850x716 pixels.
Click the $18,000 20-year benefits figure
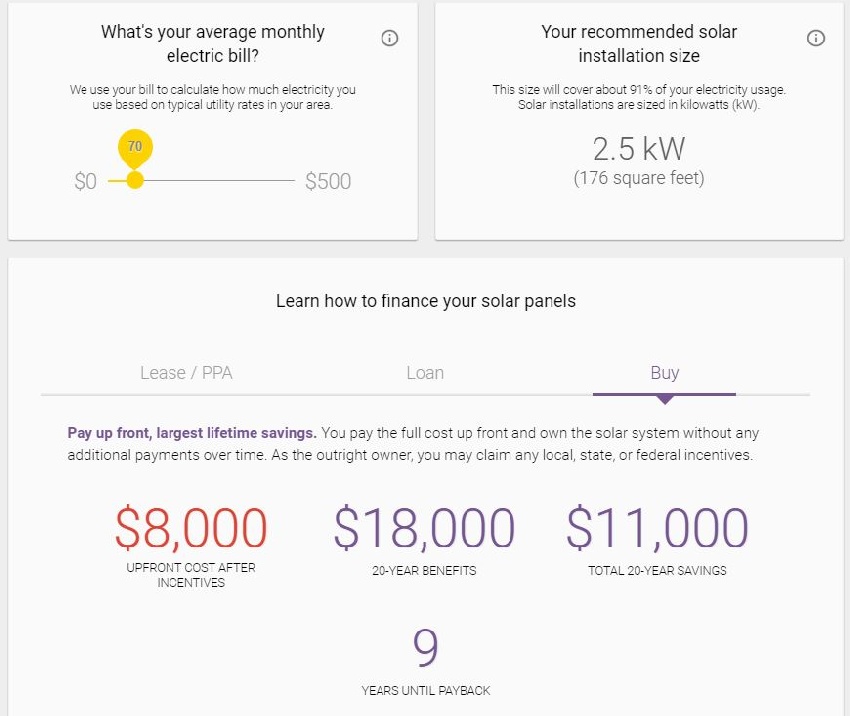pyautogui.click(x=424, y=527)
